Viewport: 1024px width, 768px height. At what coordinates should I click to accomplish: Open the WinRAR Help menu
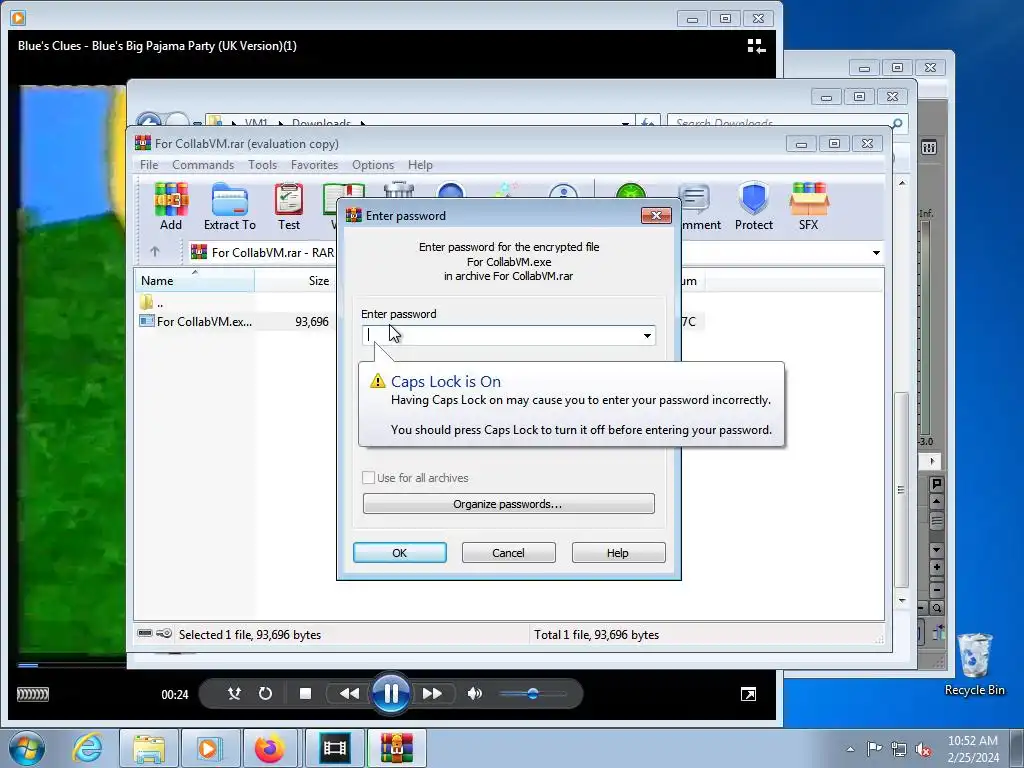tap(420, 165)
